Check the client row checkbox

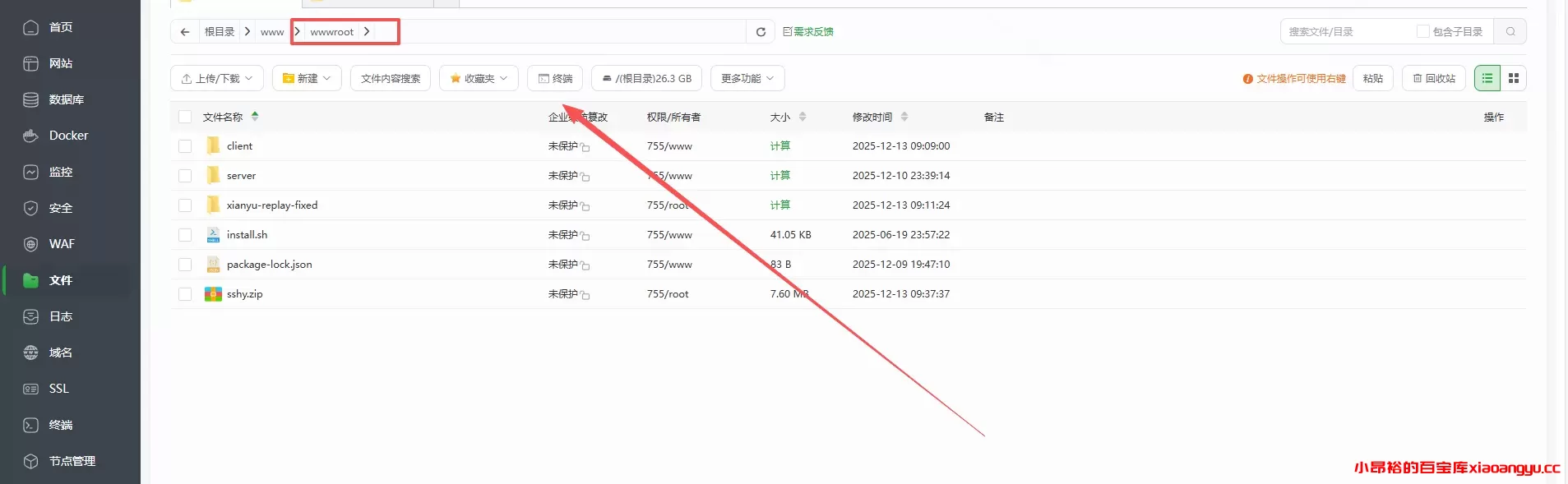coord(185,146)
